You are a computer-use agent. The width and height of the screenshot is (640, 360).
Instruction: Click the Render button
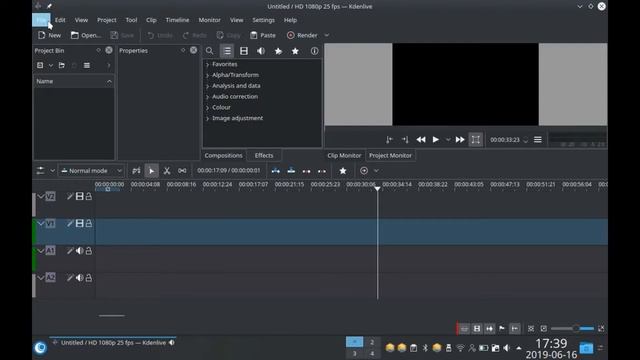point(302,36)
